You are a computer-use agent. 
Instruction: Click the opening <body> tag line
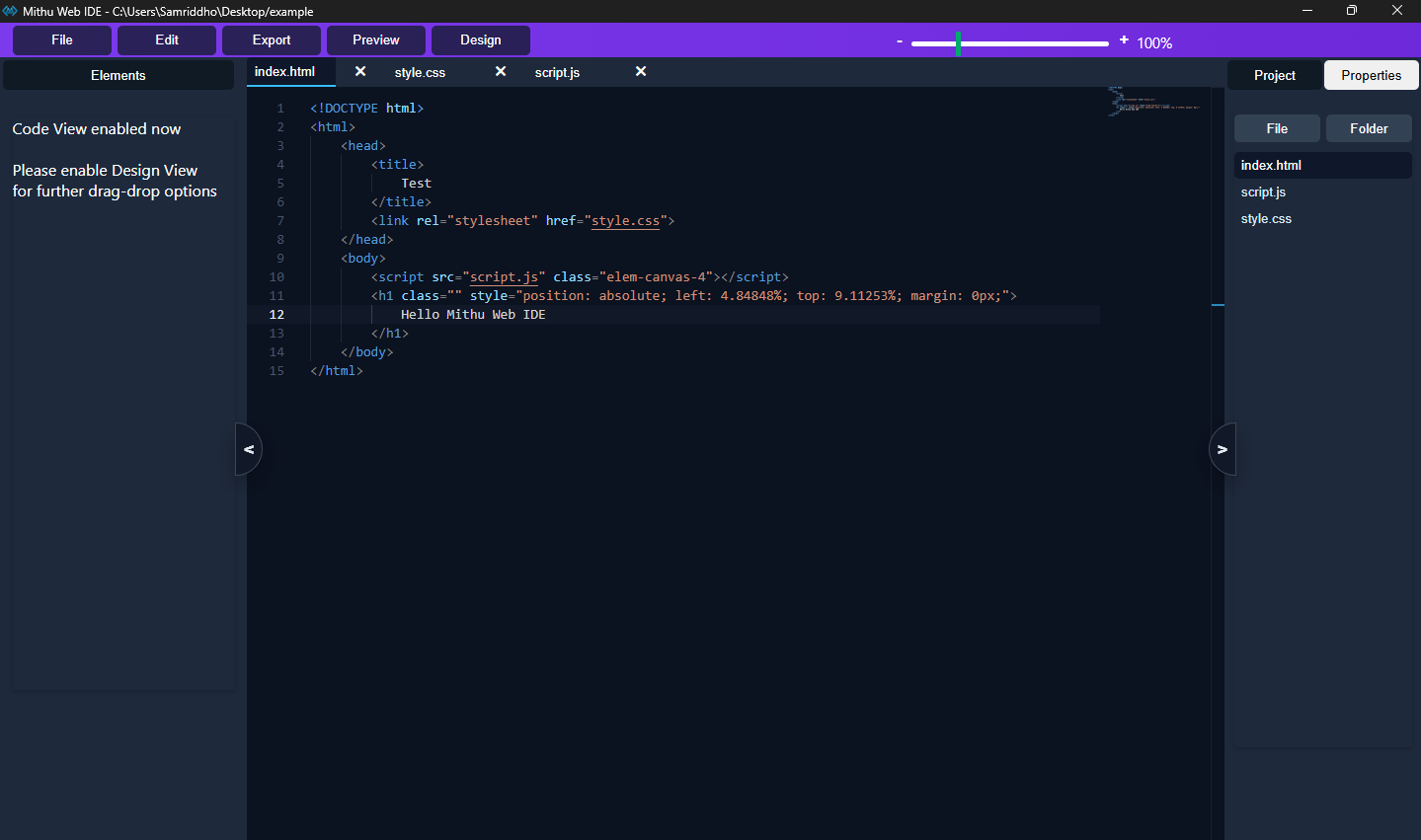point(363,259)
